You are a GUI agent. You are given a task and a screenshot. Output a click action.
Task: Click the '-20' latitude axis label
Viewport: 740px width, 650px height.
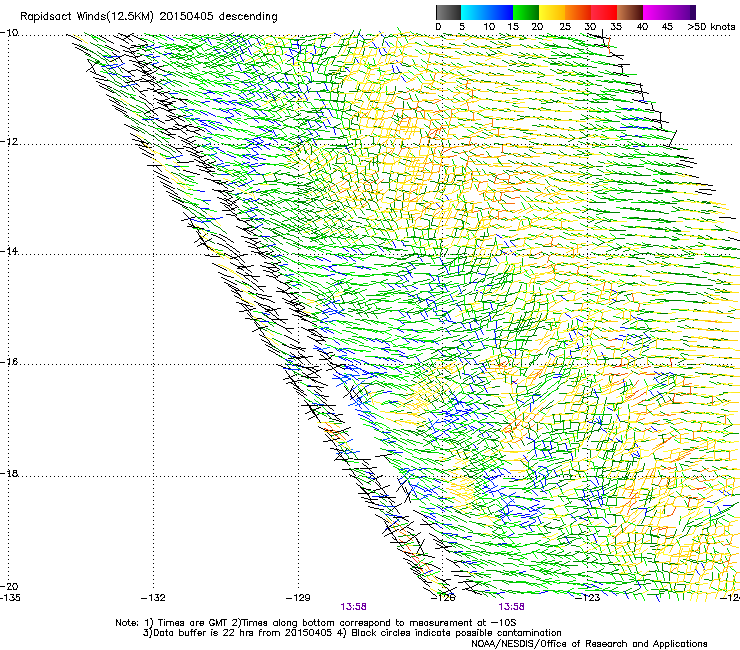click(9, 586)
